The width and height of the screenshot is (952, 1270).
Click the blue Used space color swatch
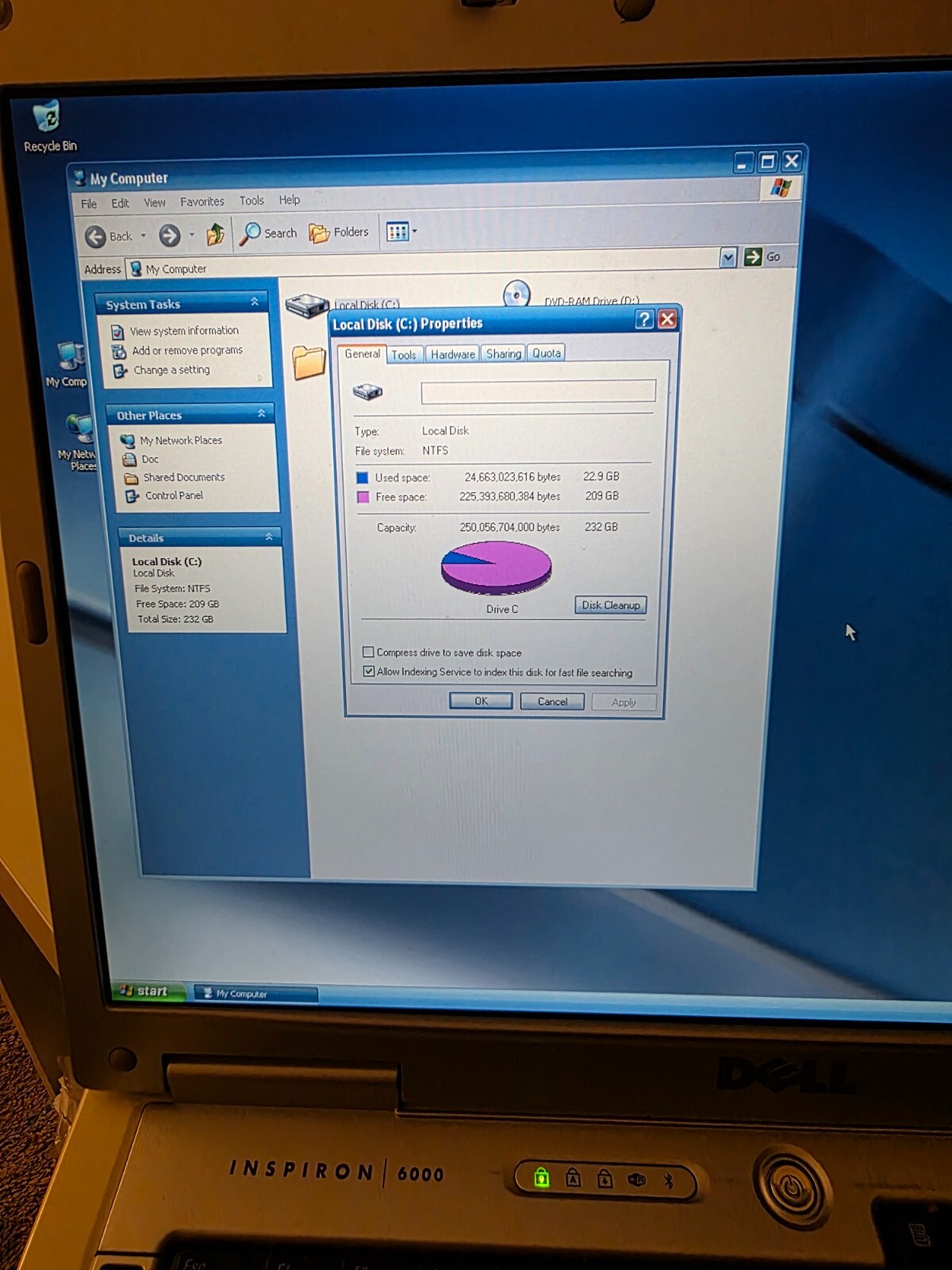click(363, 478)
